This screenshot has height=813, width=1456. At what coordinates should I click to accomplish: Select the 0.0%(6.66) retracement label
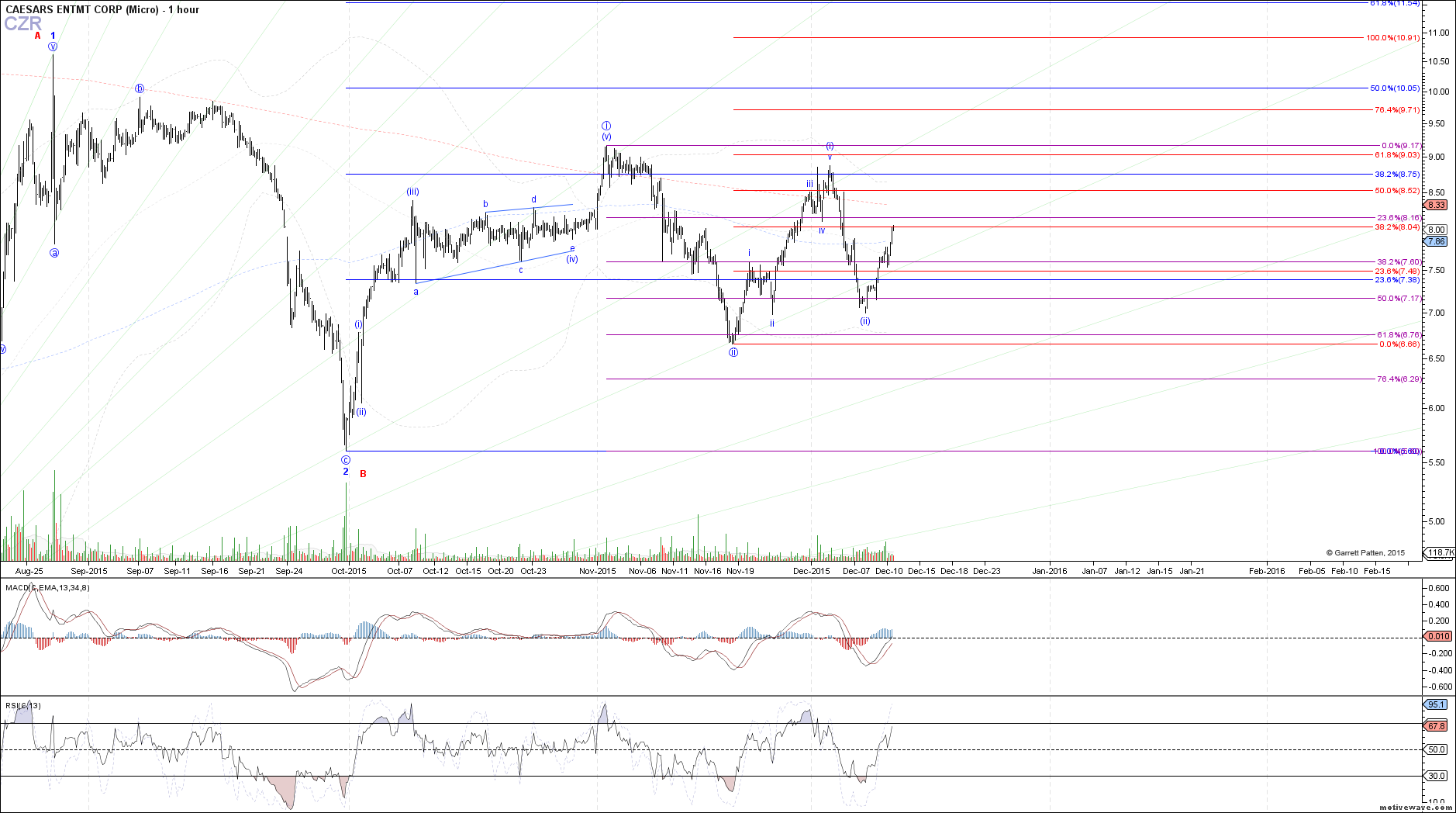tap(1399, 344)
